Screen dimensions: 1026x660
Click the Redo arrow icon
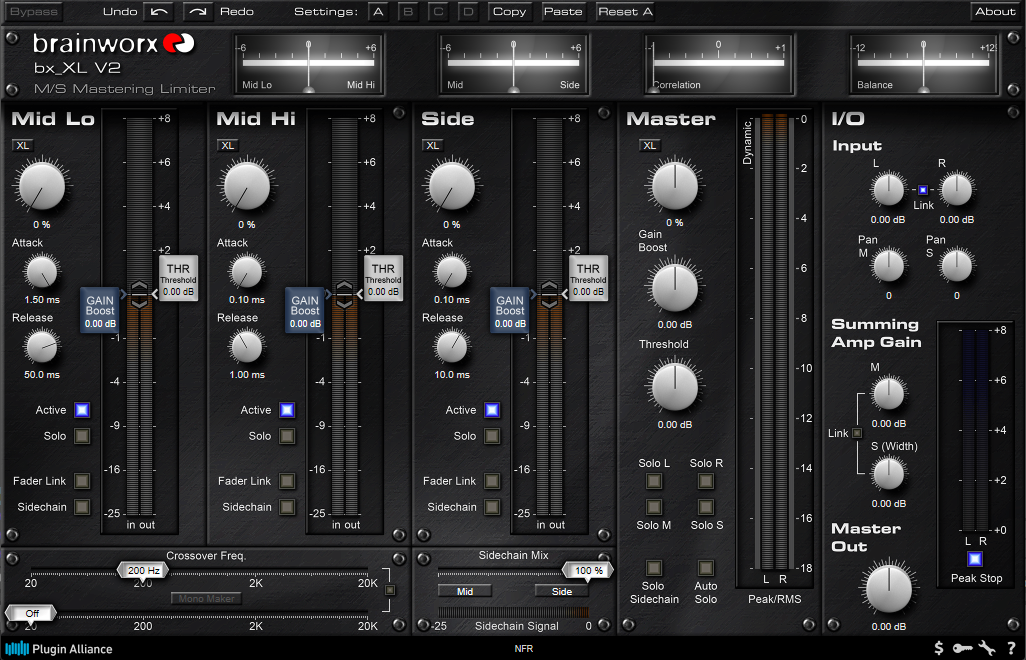click(x=197, y=12)
